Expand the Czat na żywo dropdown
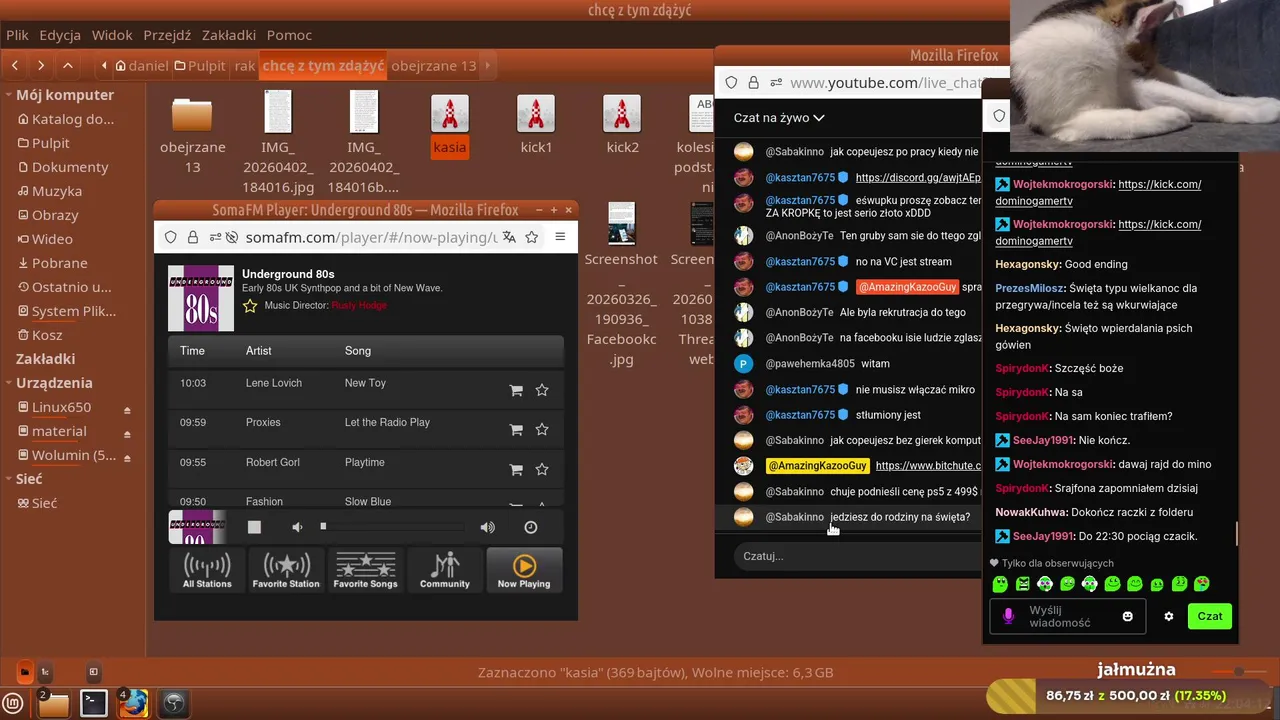The width and height of the screenshot is (1280, 720). [x=779, y=117]
